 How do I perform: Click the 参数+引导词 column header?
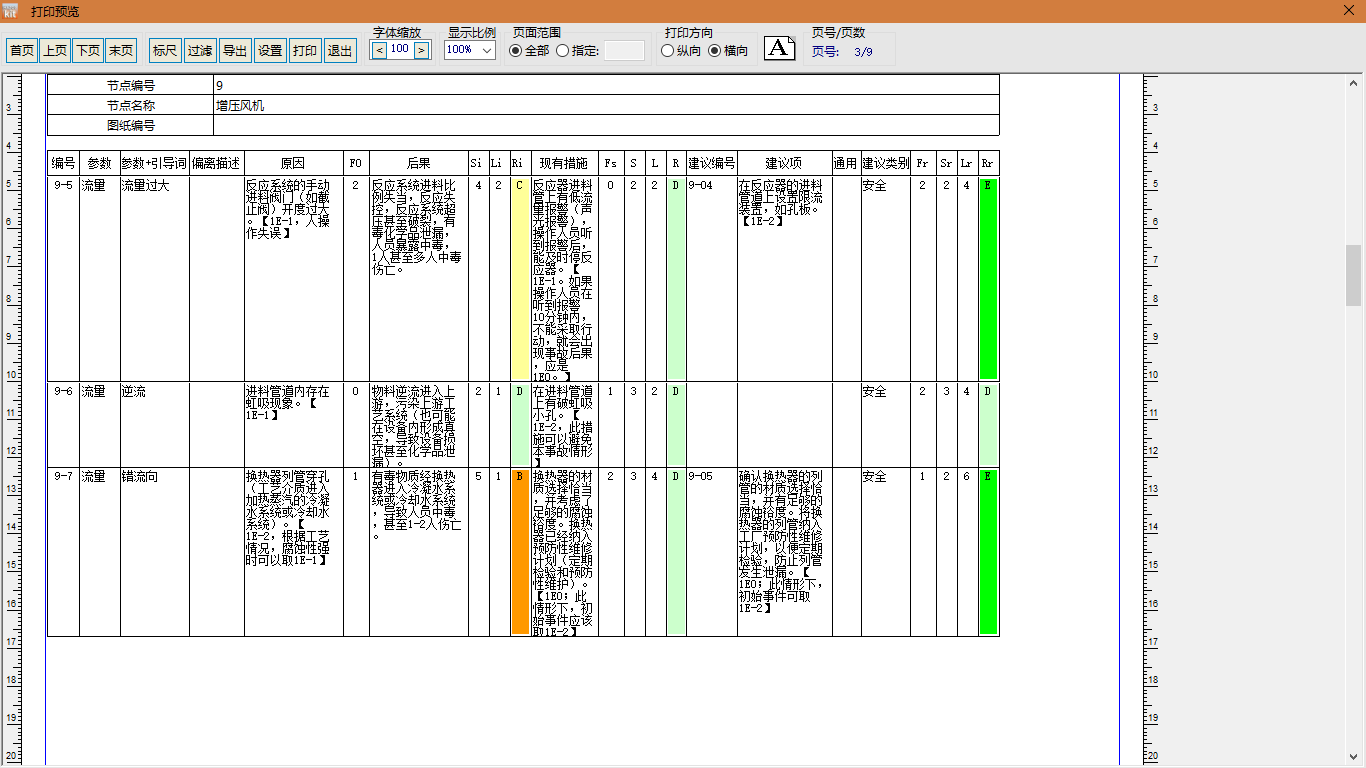[155, 163]
